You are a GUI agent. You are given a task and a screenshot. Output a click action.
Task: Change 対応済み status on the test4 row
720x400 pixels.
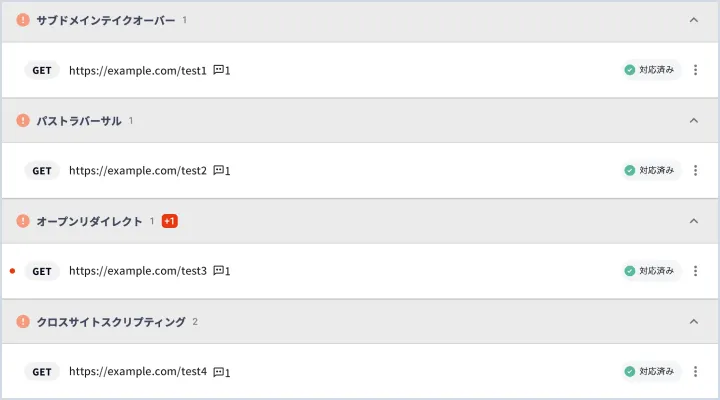tap(651, 371)
